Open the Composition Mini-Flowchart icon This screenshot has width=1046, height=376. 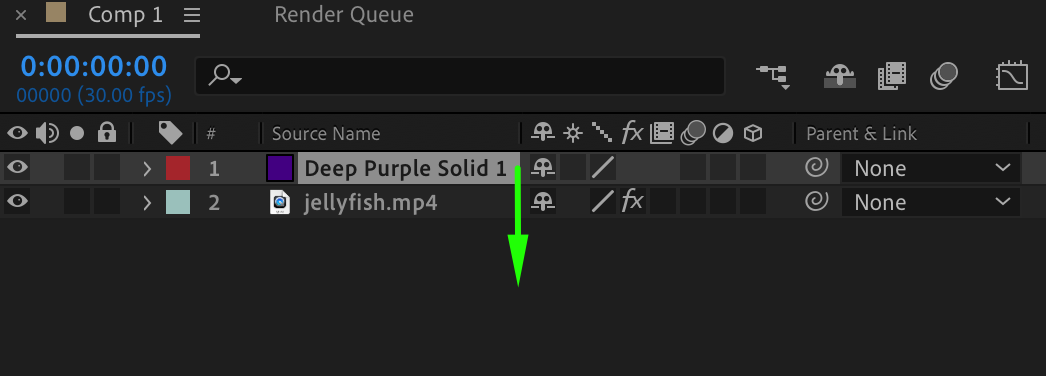[x=773, y=77]
